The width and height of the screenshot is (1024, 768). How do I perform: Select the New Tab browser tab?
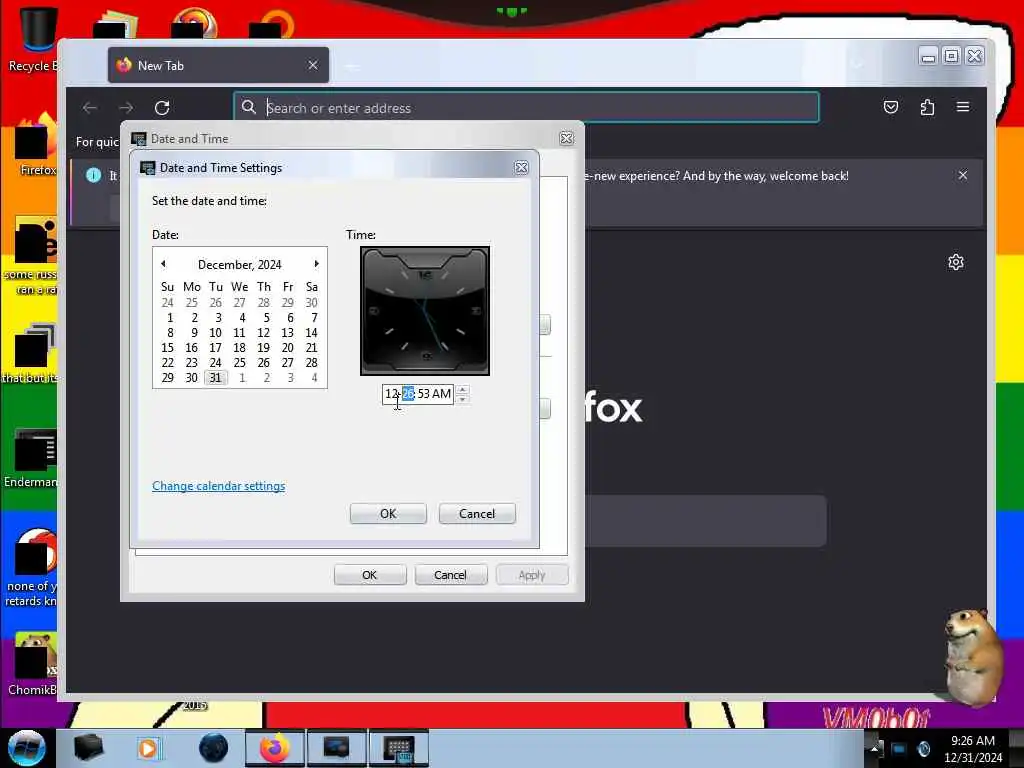pos(218,65)
